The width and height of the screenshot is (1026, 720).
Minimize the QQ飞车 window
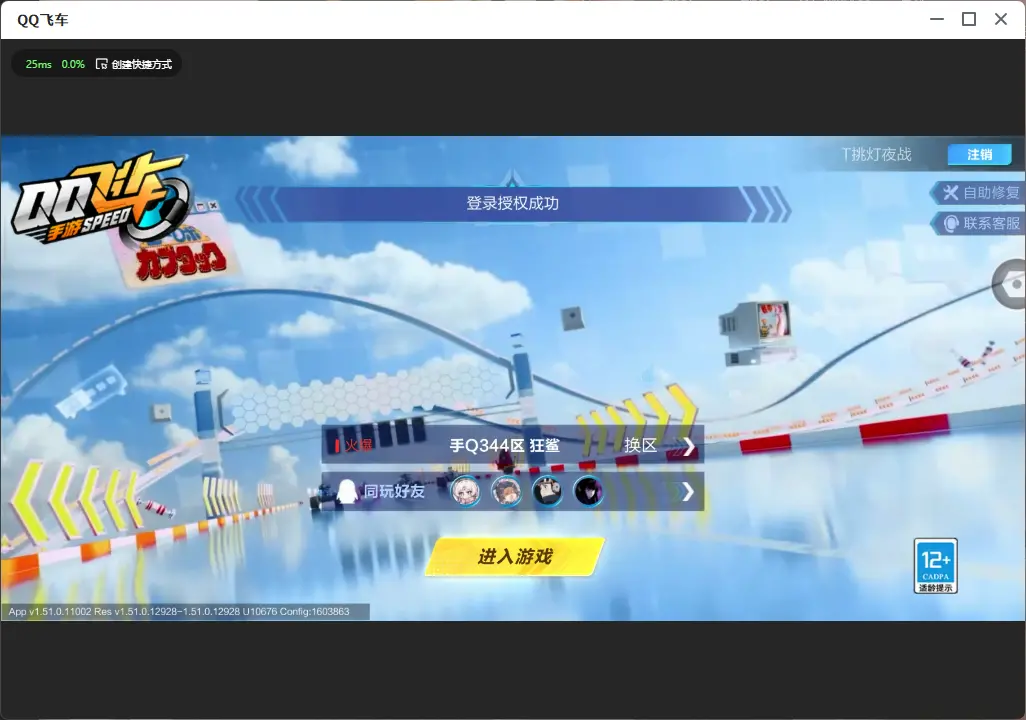tap(937, 19)
